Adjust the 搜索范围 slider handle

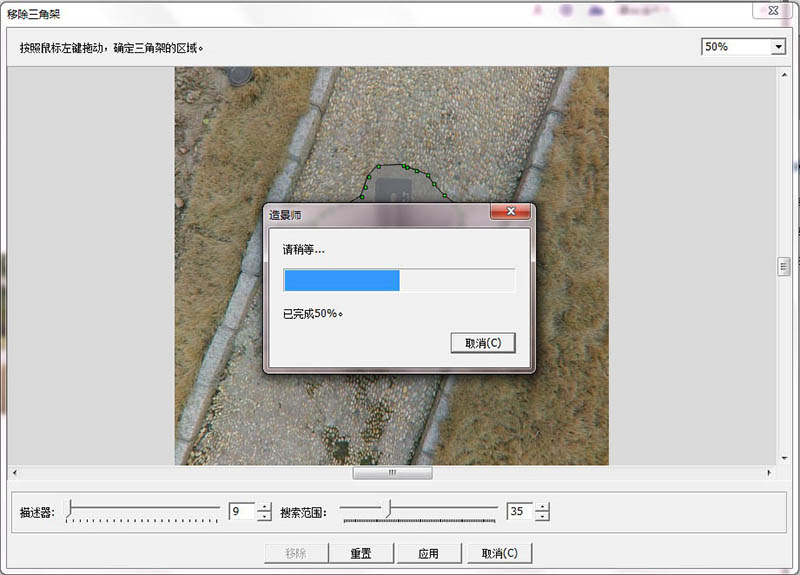pos(389,509)
